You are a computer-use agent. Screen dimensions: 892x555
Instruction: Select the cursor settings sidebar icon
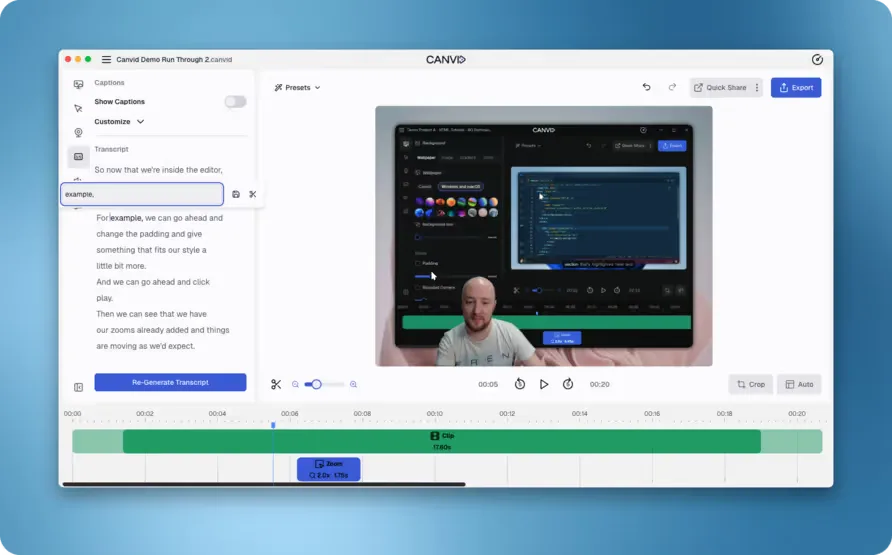(x=78, y=108)
